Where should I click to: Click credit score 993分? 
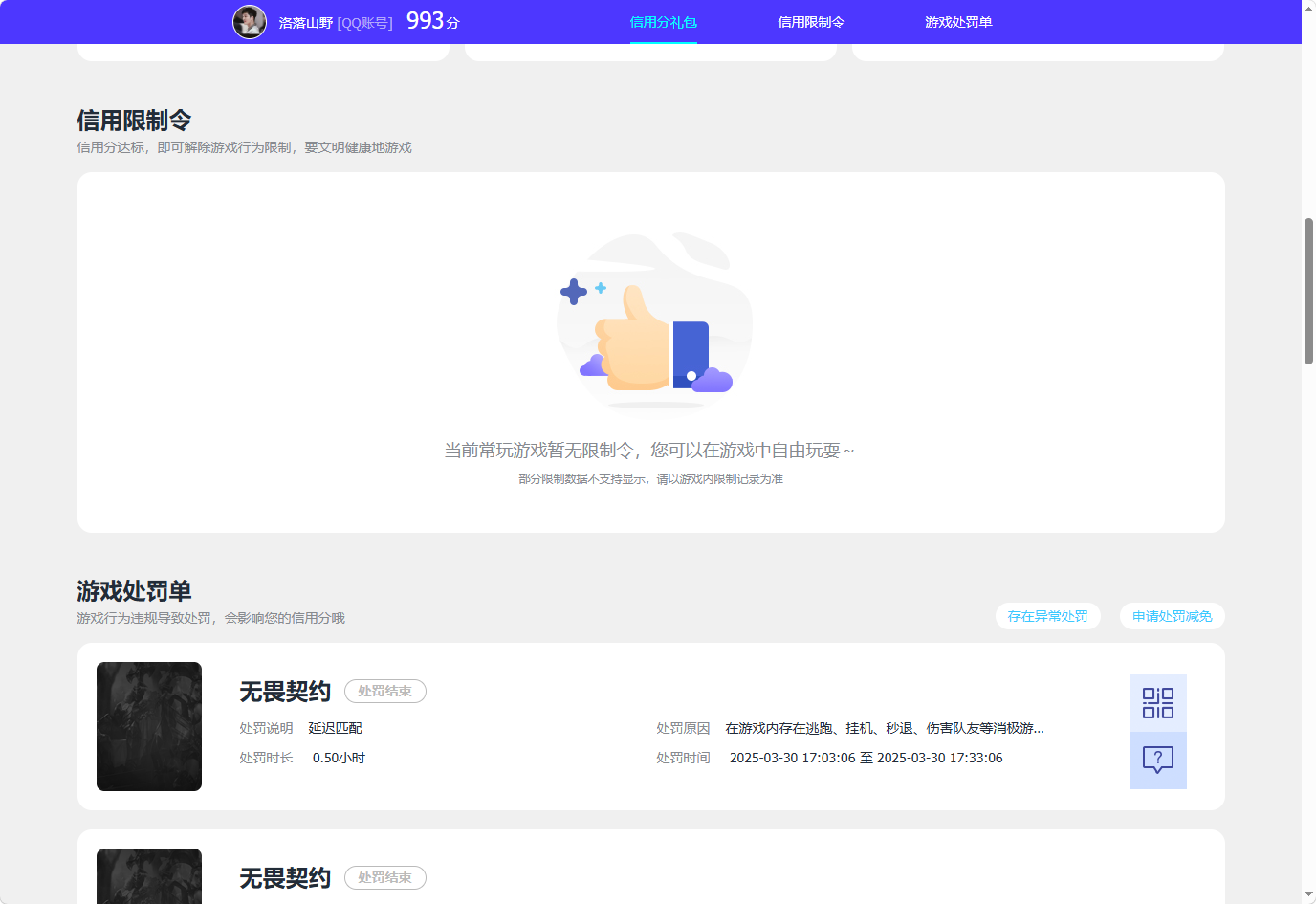pos(433,21)
